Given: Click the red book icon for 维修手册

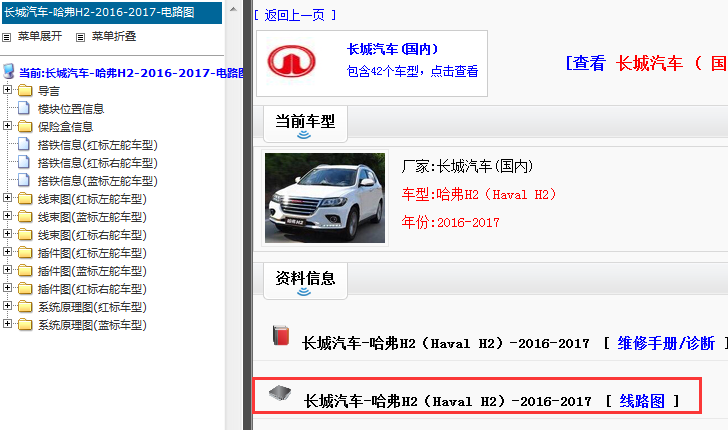Looking at the screenshot, I should pyautogui.click(x=281, y=335).
